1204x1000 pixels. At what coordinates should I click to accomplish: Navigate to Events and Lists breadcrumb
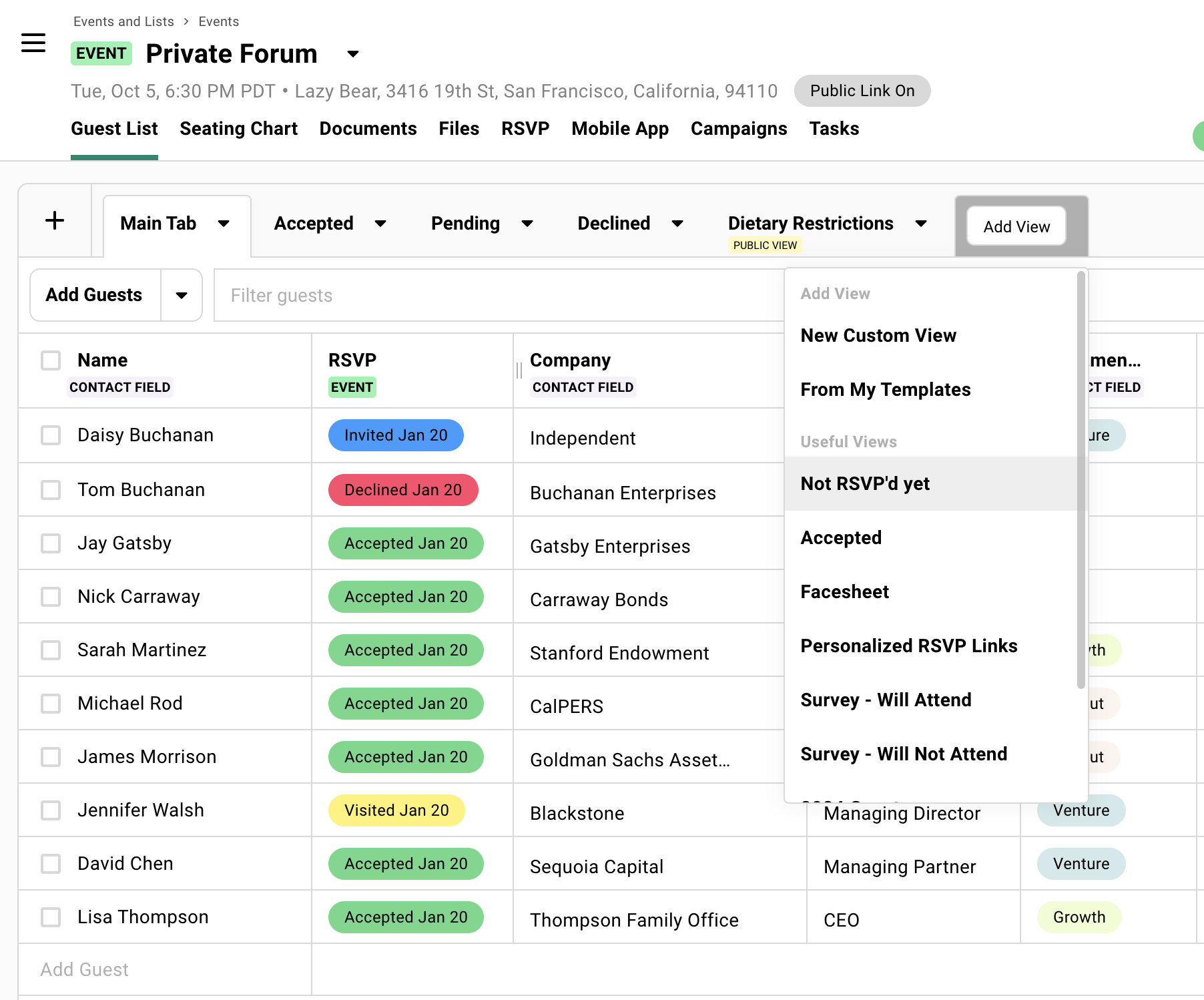pyautogui.click(x=123, y=21)
